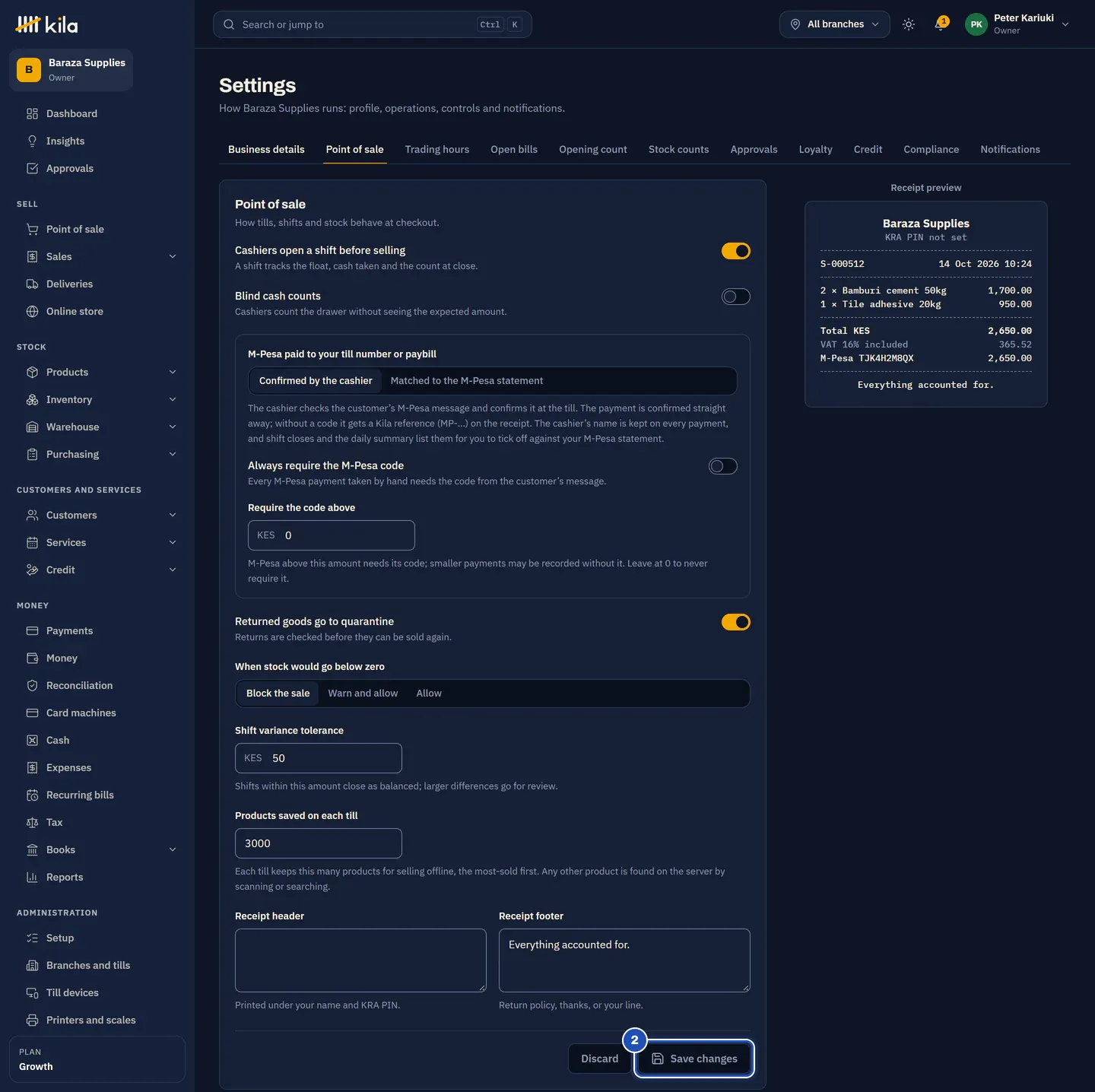The width and height of the screenshot is (1095, 1092).
Task: Switch to the Business details tab
Action: tap(266, 150)
